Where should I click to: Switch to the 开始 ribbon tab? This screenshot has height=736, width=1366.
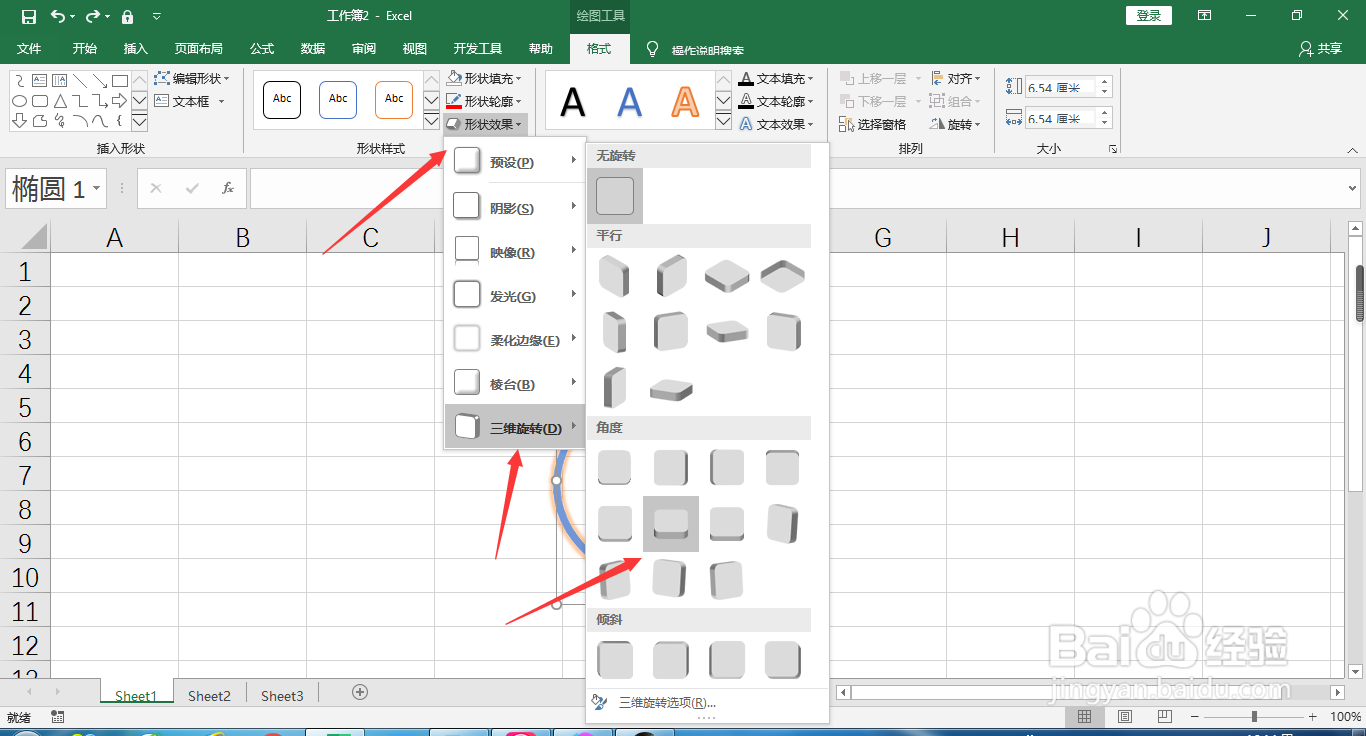85,48
